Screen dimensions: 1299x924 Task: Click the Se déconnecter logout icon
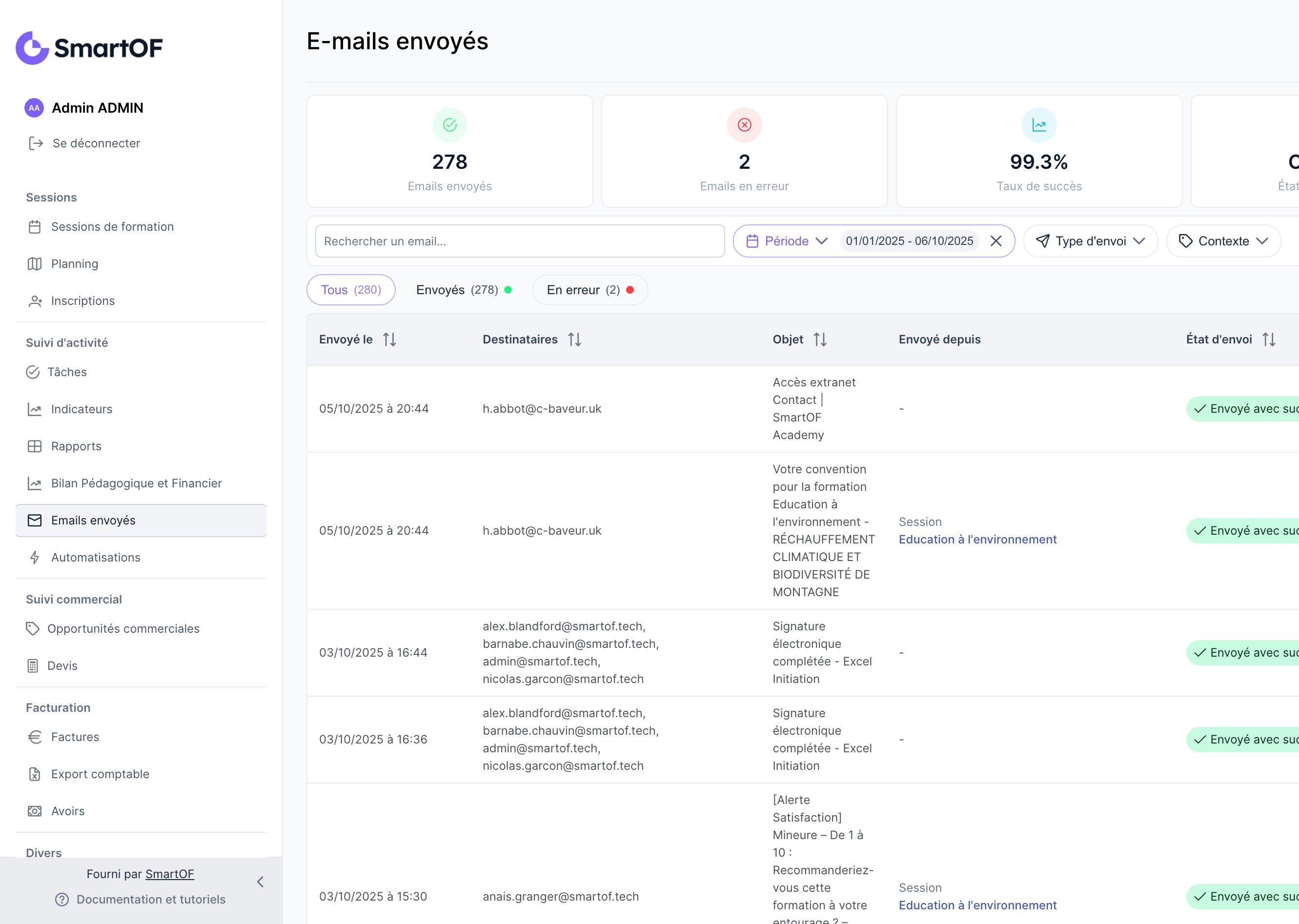[36, 143]
